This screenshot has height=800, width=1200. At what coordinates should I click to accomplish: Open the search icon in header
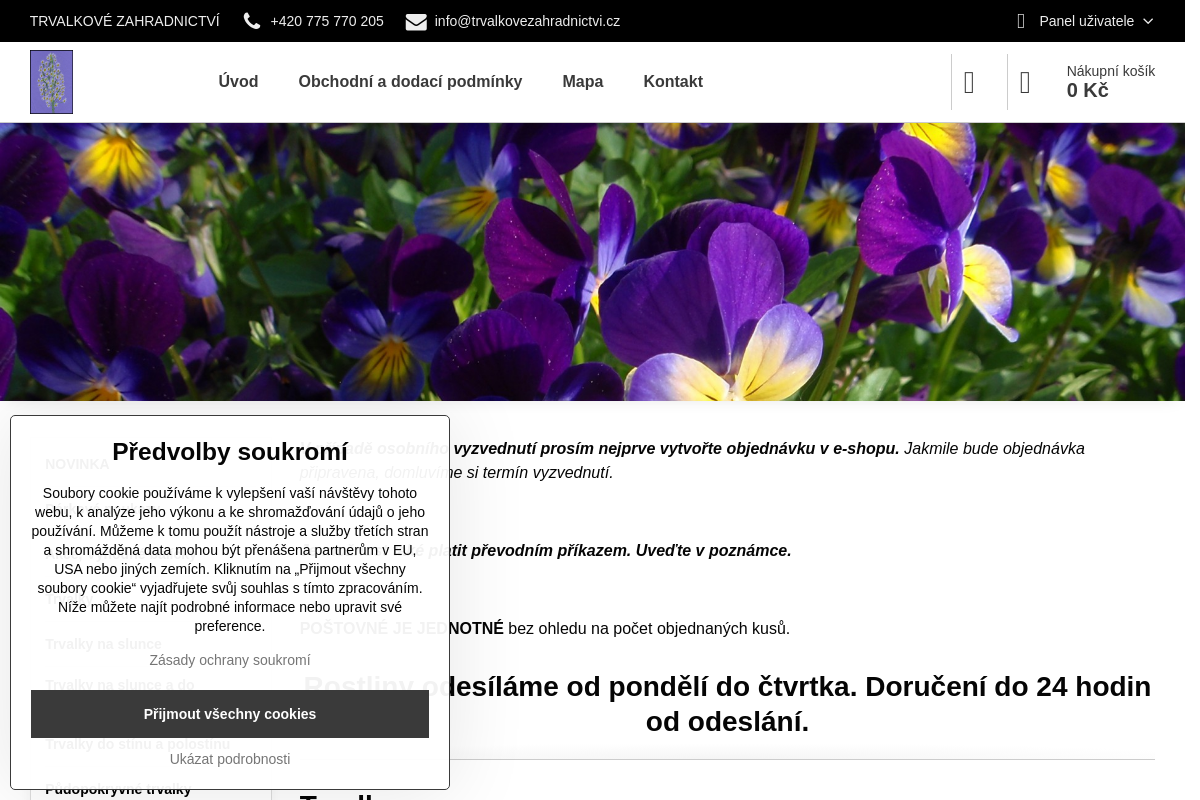[969, 83]
